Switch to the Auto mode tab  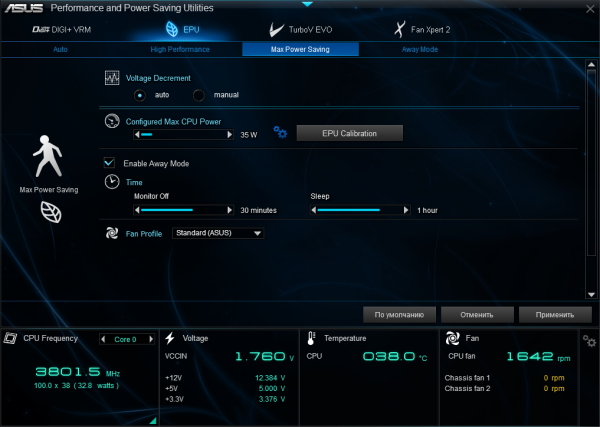(x=60, y=49)
